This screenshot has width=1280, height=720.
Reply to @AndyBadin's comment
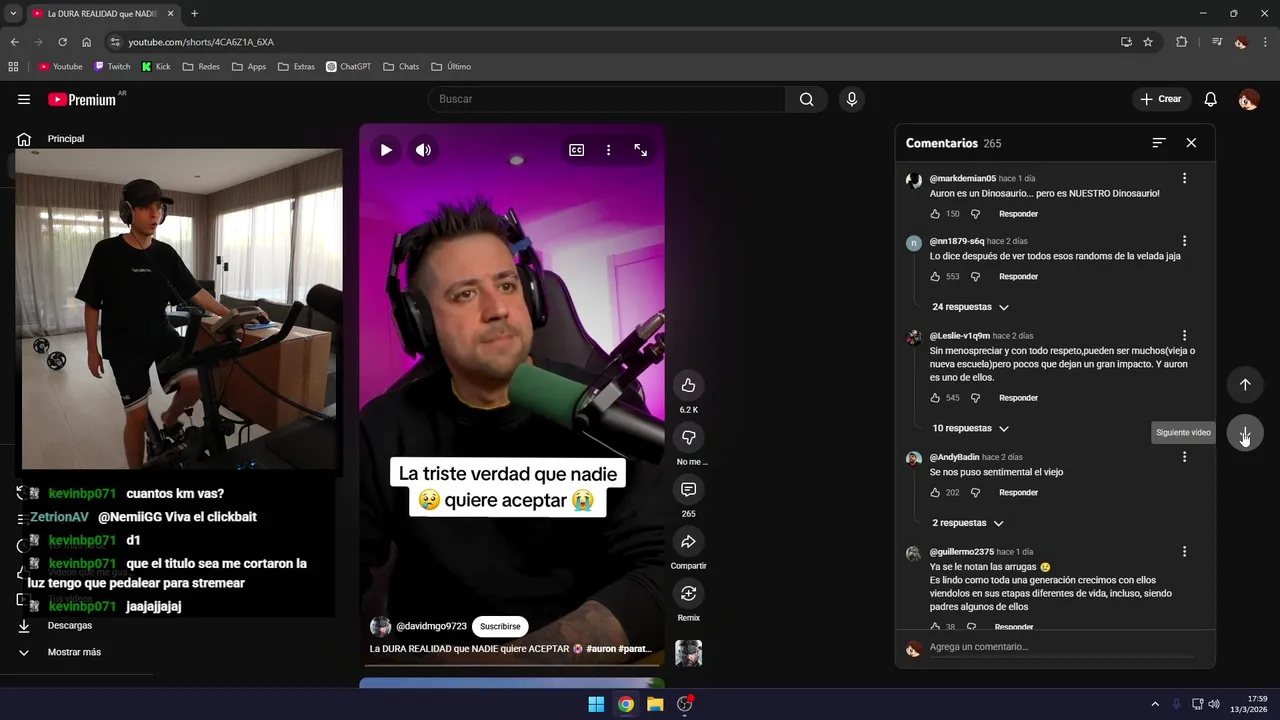tap(1018, 493)
